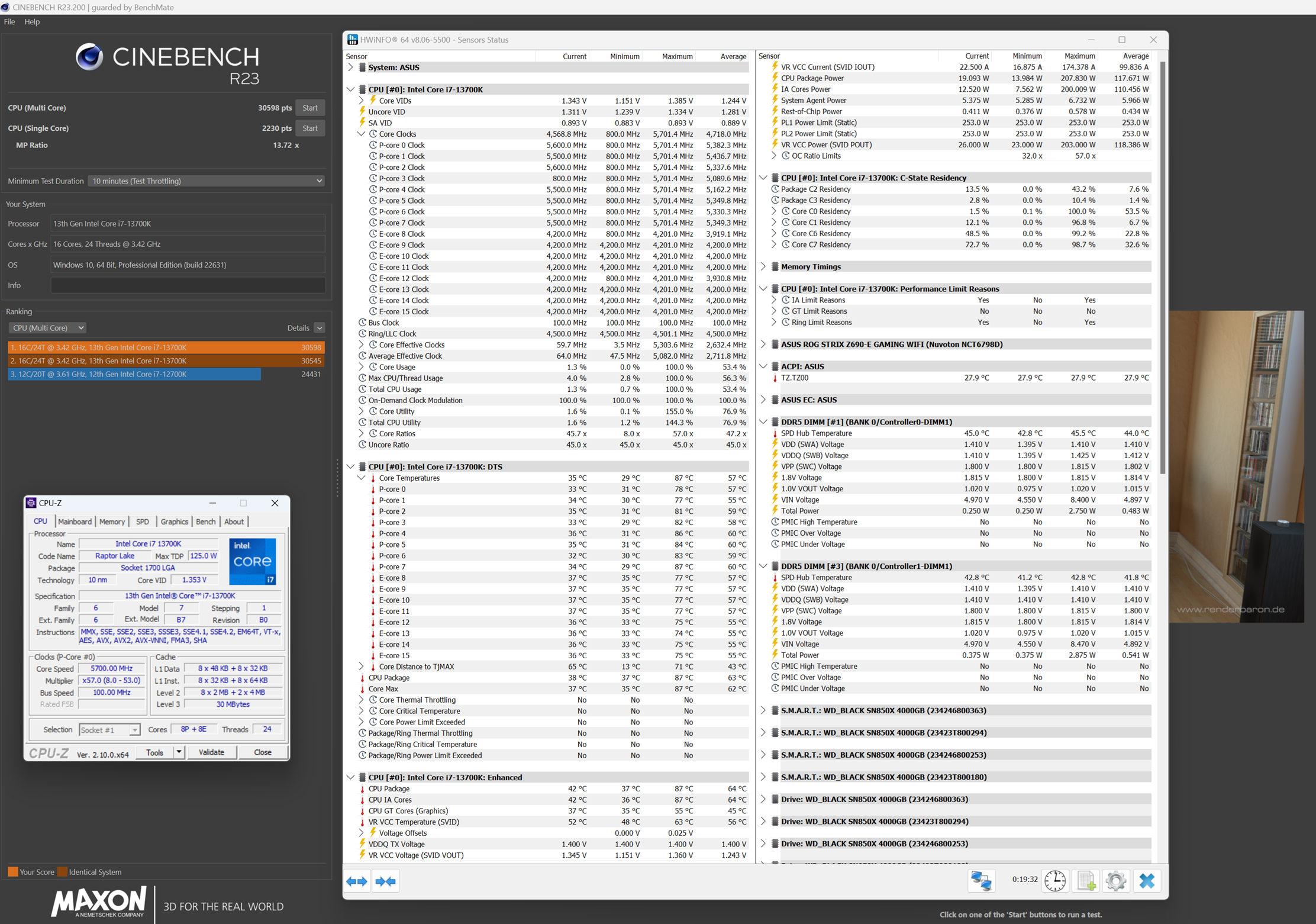The width and height of the screenshot is (1316, 924).
Task: Close HWiNFO sensors with blue X icon
Action: pyautogui.click(x=1147, y=881)
